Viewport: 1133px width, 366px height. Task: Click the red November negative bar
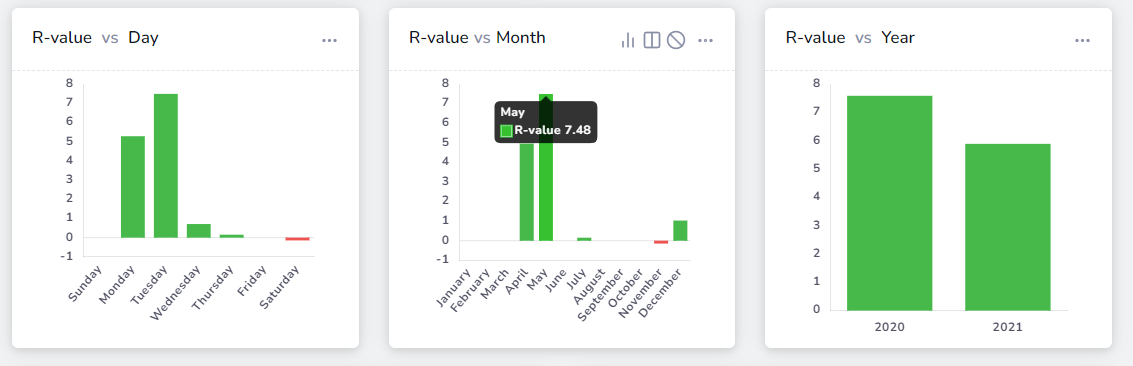(661, 242)
